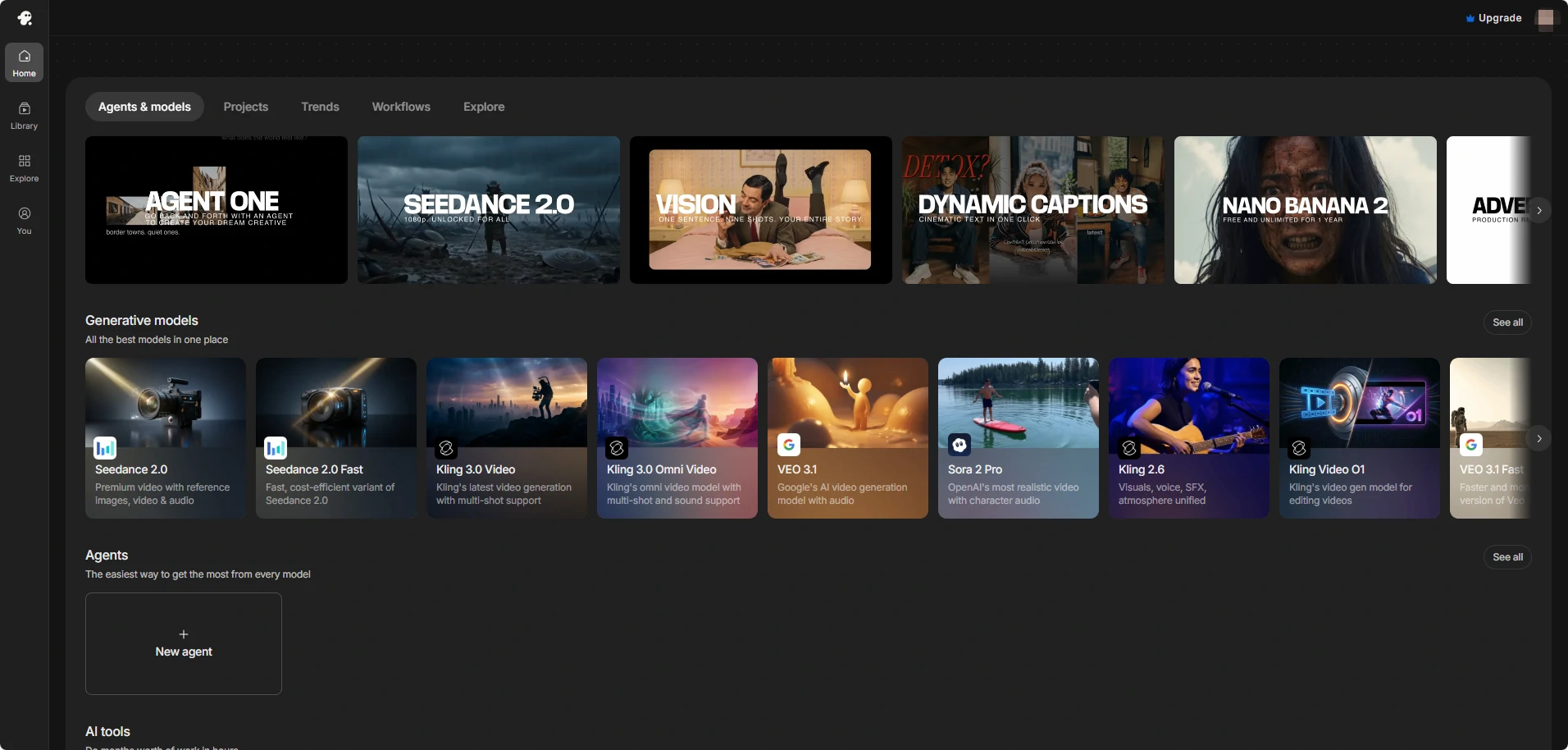
Task: Select the Sora 2 Pro card title
Action: point(975,469)
